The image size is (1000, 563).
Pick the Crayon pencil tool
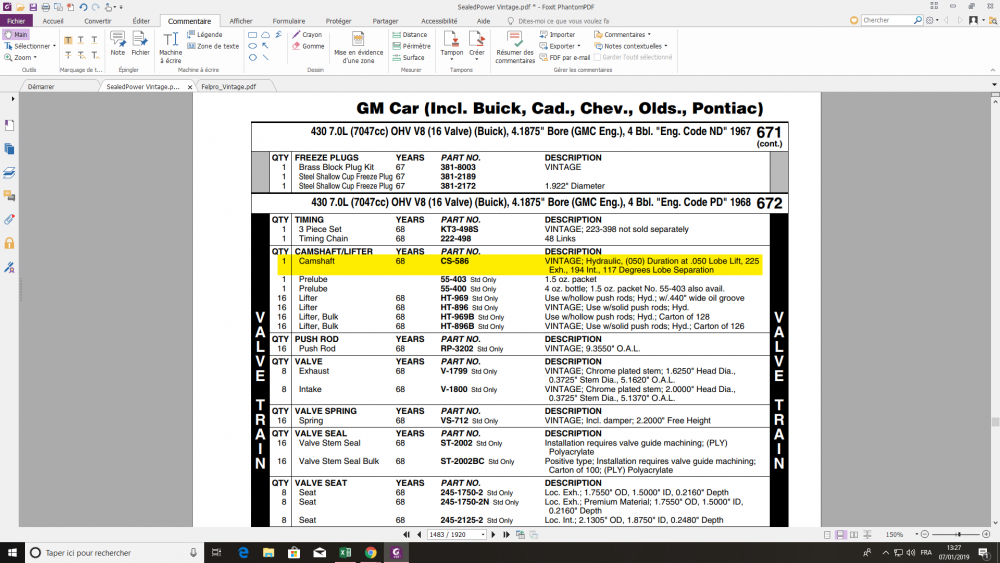[307, 34]
